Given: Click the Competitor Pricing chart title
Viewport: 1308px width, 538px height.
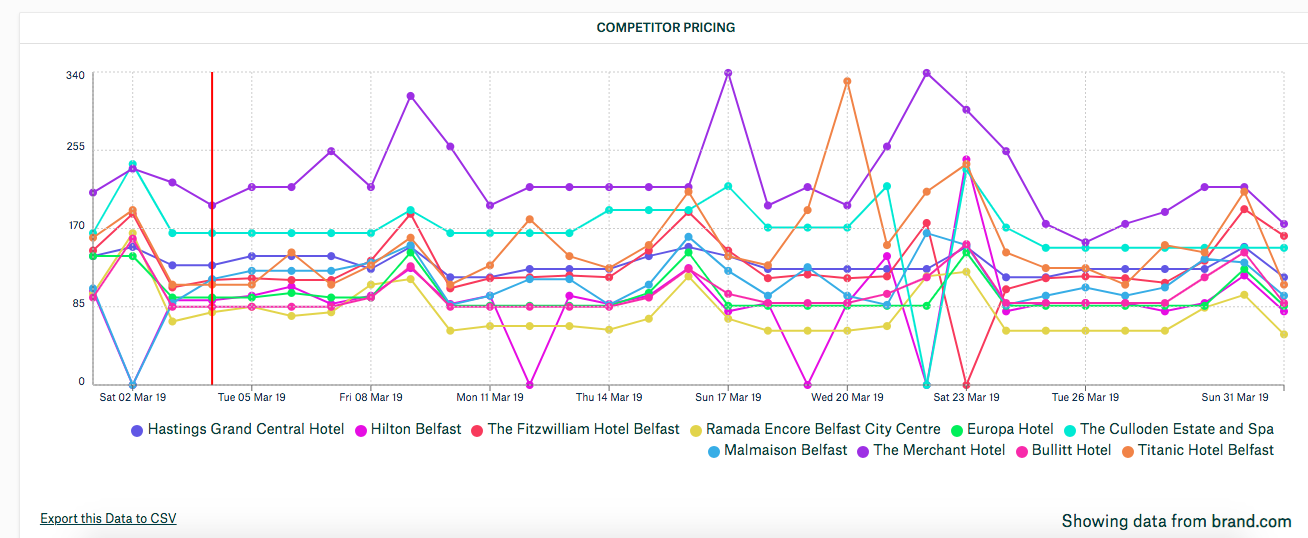Looking at the screenshot, I should pyautogui.click(x=666, y=28).
